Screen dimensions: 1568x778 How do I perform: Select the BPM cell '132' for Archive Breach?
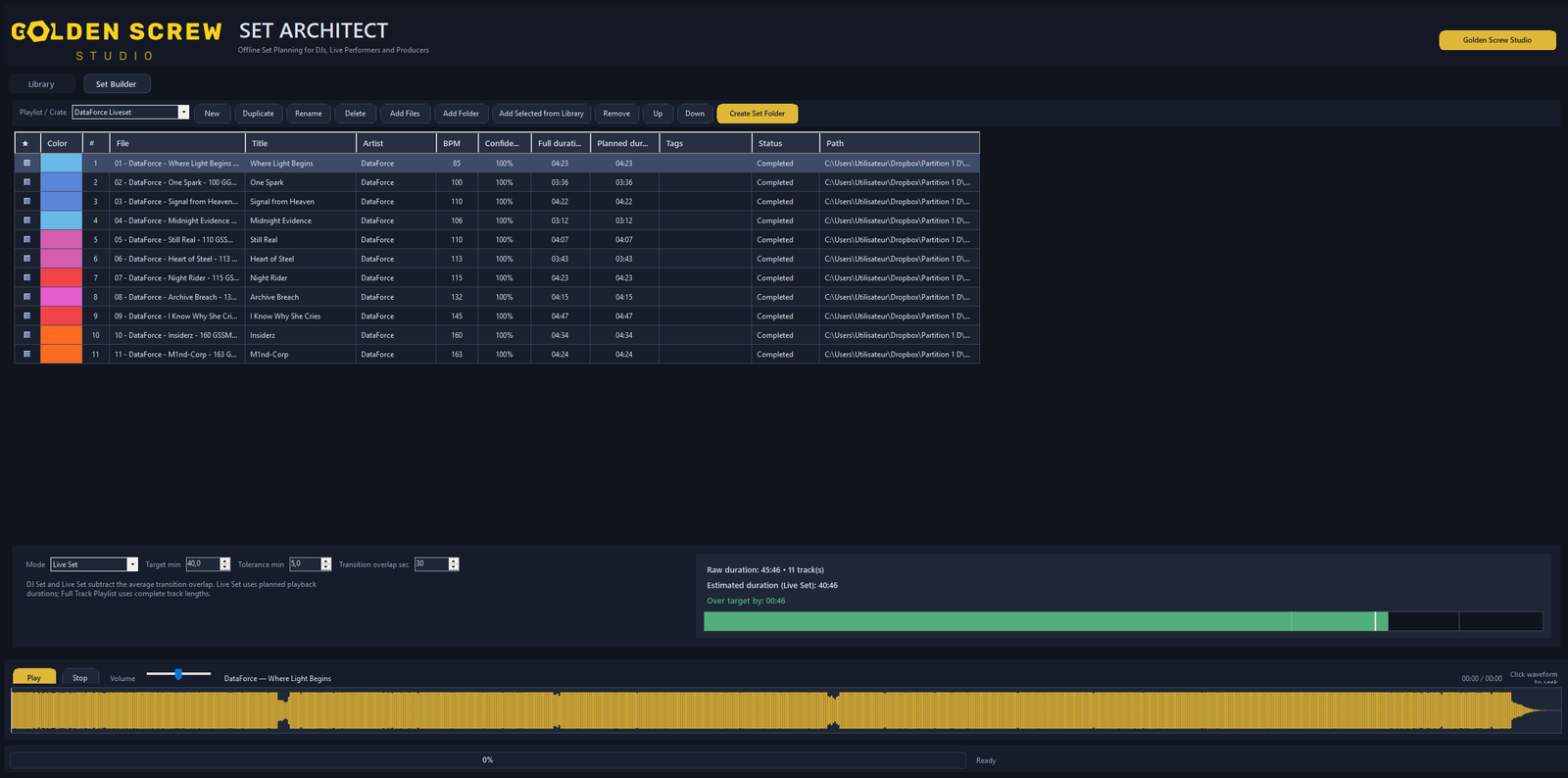(x=457, y=297)
